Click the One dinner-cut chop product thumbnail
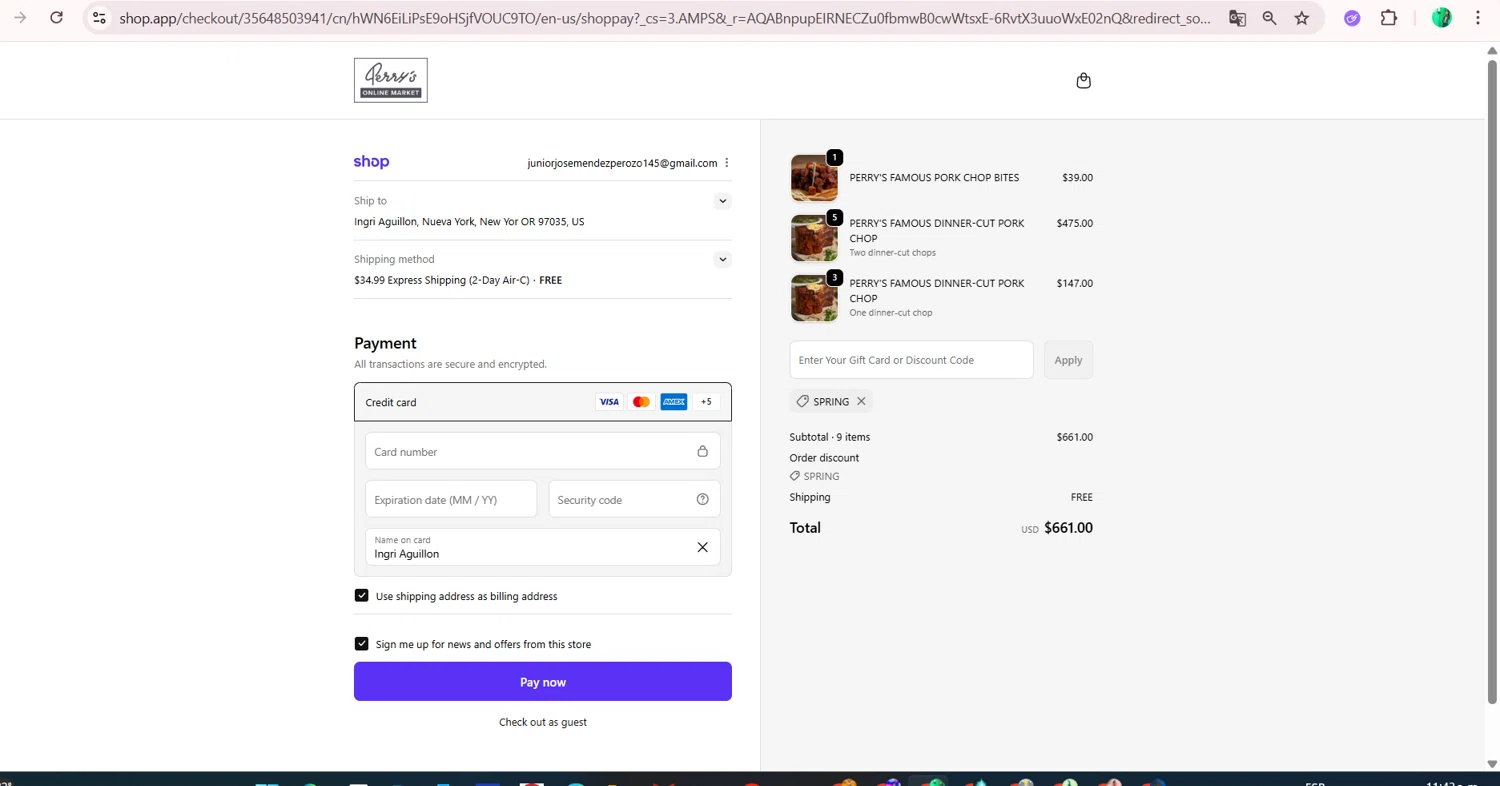Image resolution: width=1500 pixels, height=786 pixels. coord(814,298)
